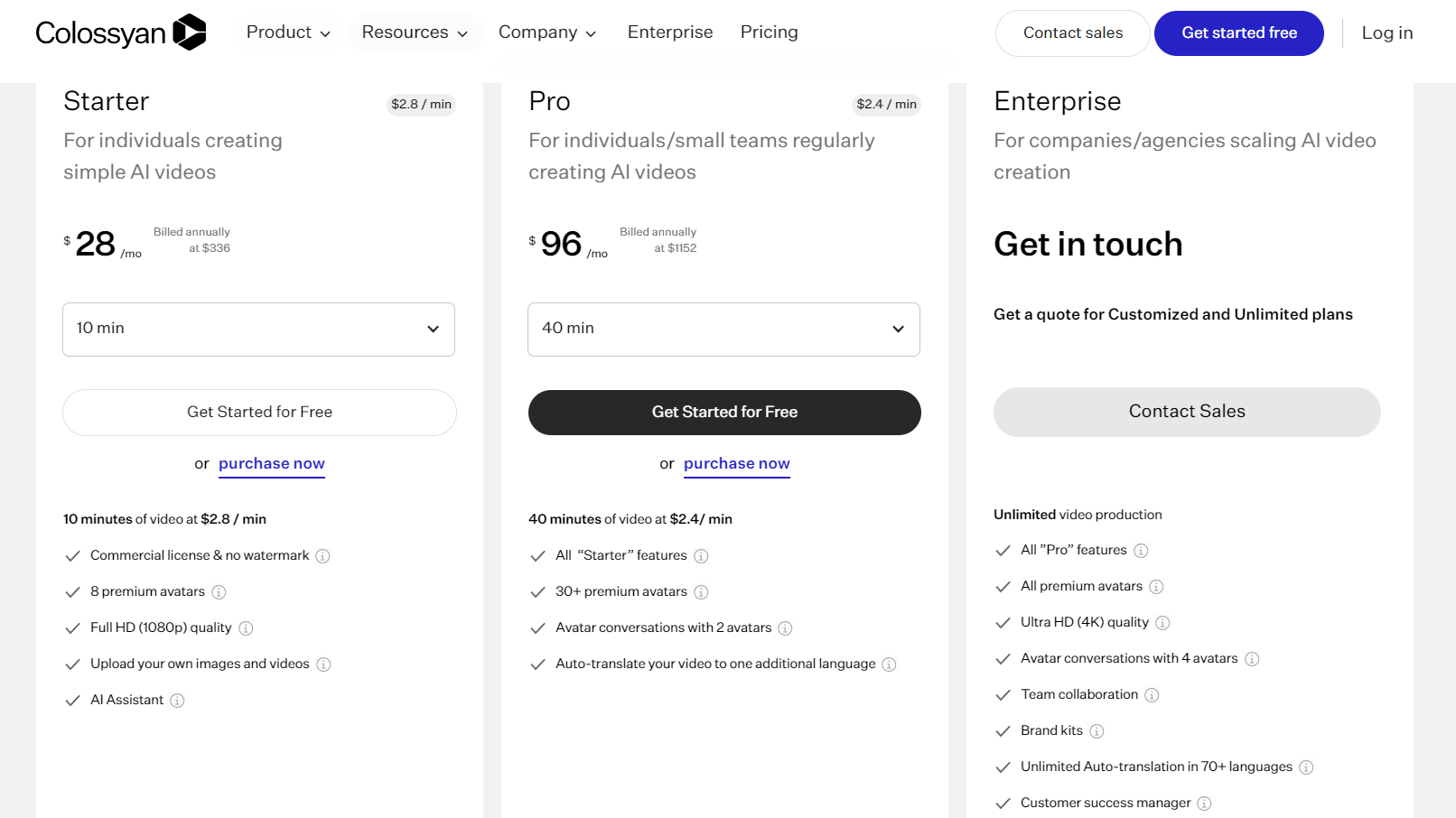Click info icon next to Team collaboration
This screenshot has width=1456, height=818.
[1152, 695]
